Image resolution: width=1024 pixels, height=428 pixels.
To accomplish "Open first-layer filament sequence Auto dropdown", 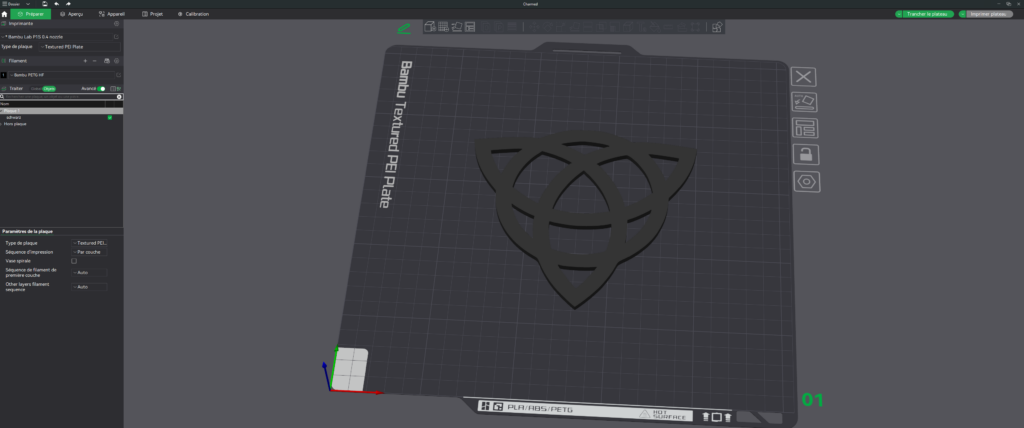I will tap(89, 272).
